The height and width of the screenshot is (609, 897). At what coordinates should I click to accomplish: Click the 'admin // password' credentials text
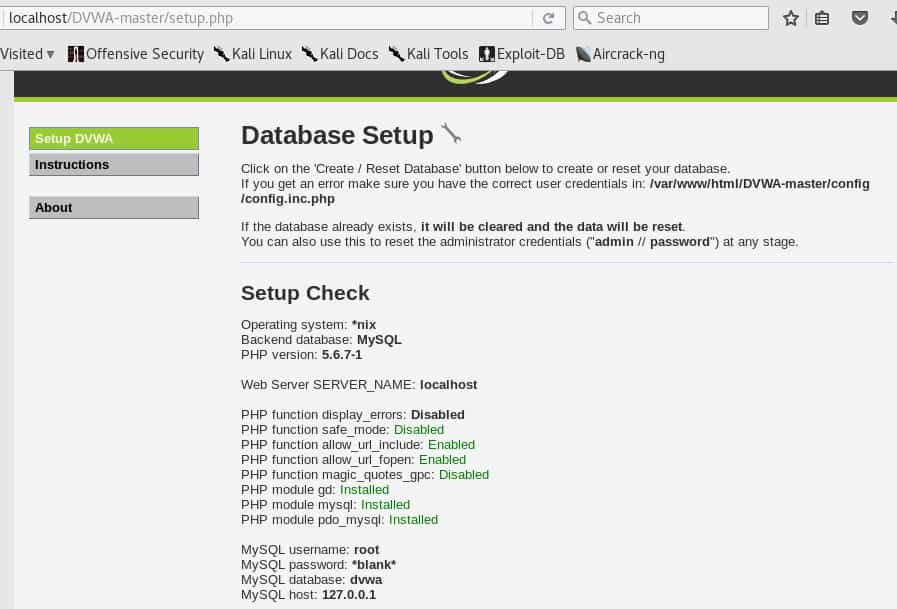click(652, 242)
